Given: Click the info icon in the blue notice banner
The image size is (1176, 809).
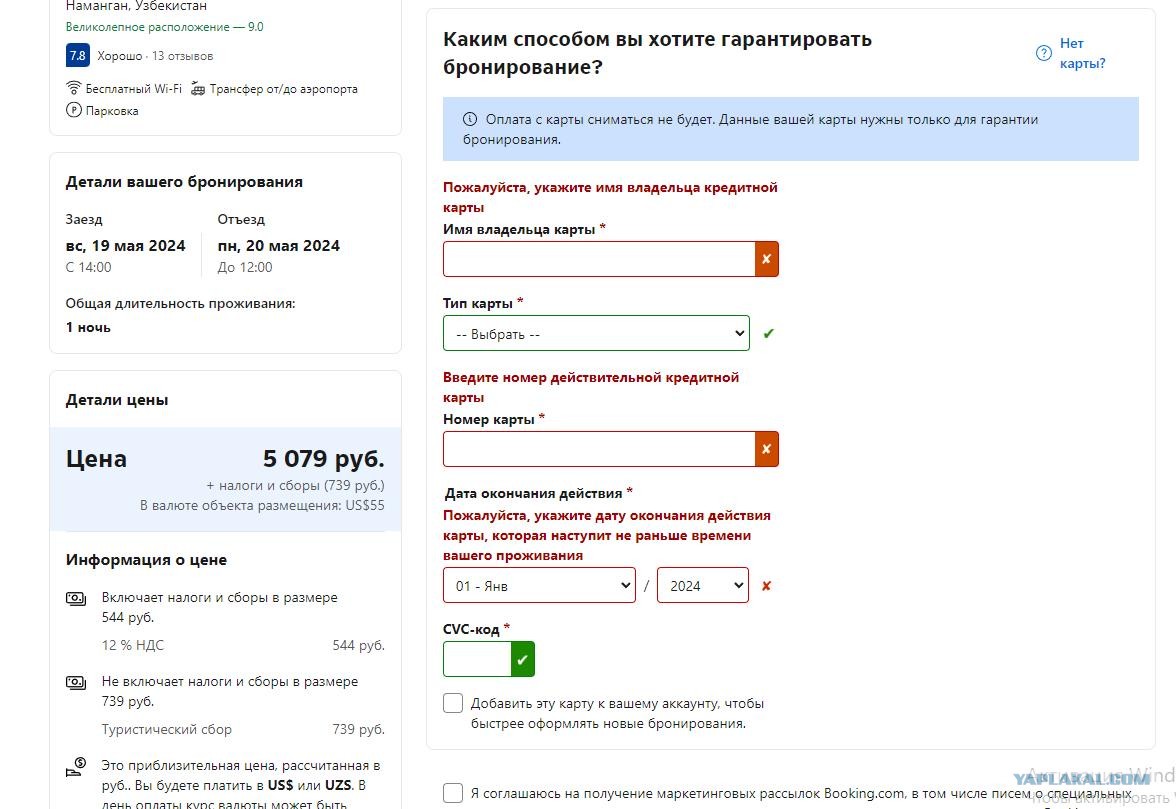Looking at the screenshot, I should (x=470, y=119).
